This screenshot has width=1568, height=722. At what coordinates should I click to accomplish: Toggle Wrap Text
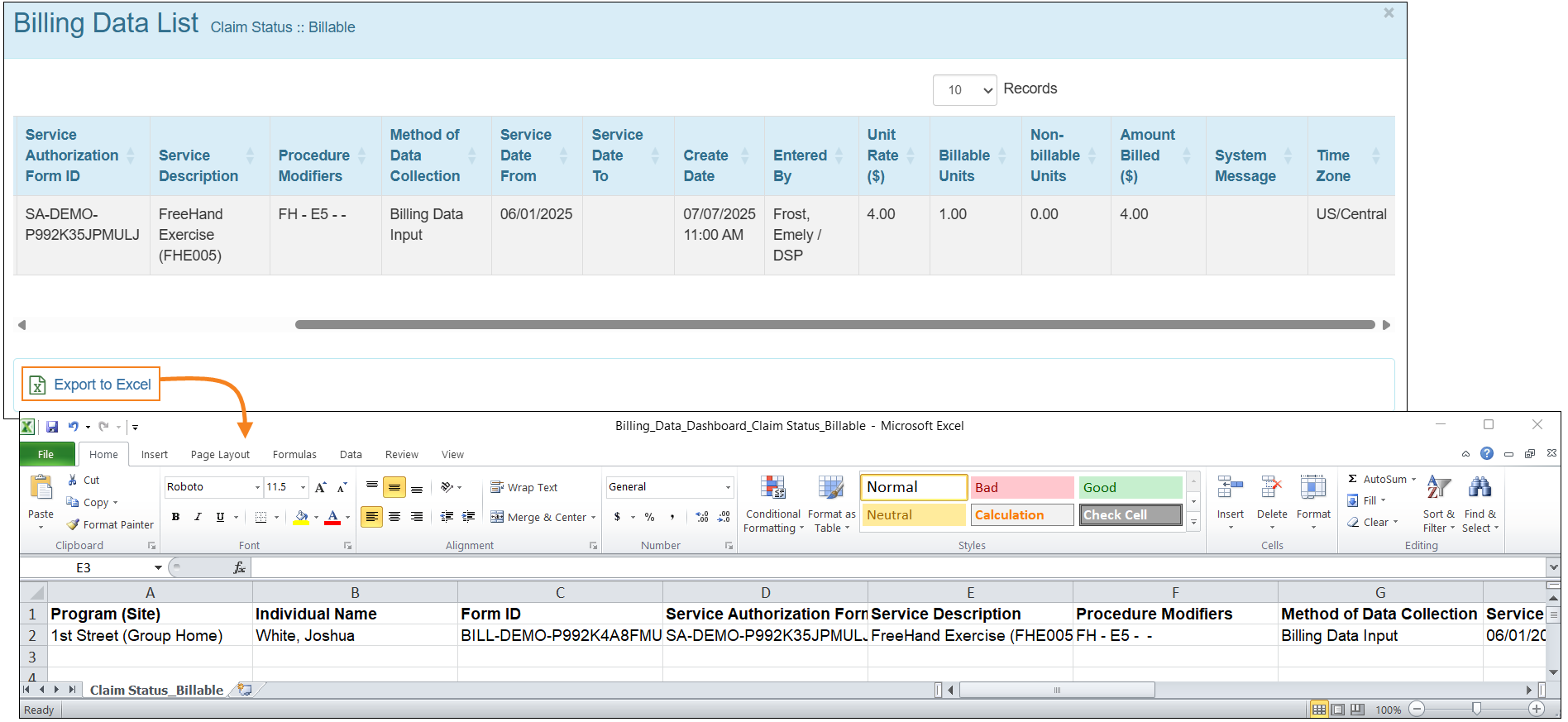[523, 488]
